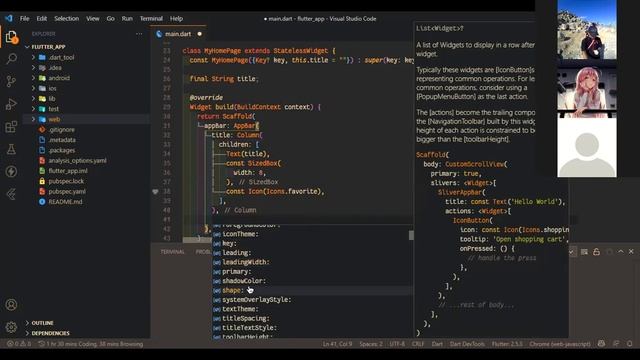Click the unsaved dot on main.dart tab
The image size is (640, 360).
pos(200,34)
